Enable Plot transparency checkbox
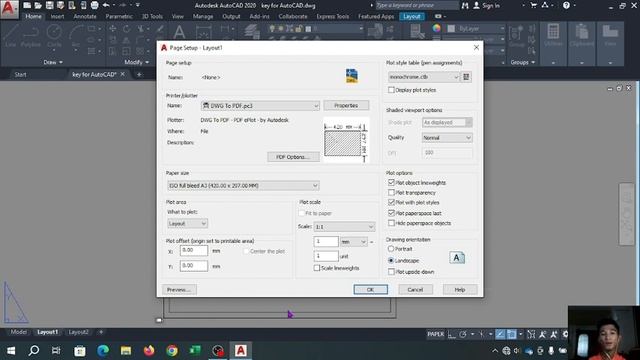Screen dimensions: 640x360 (391, 192)
